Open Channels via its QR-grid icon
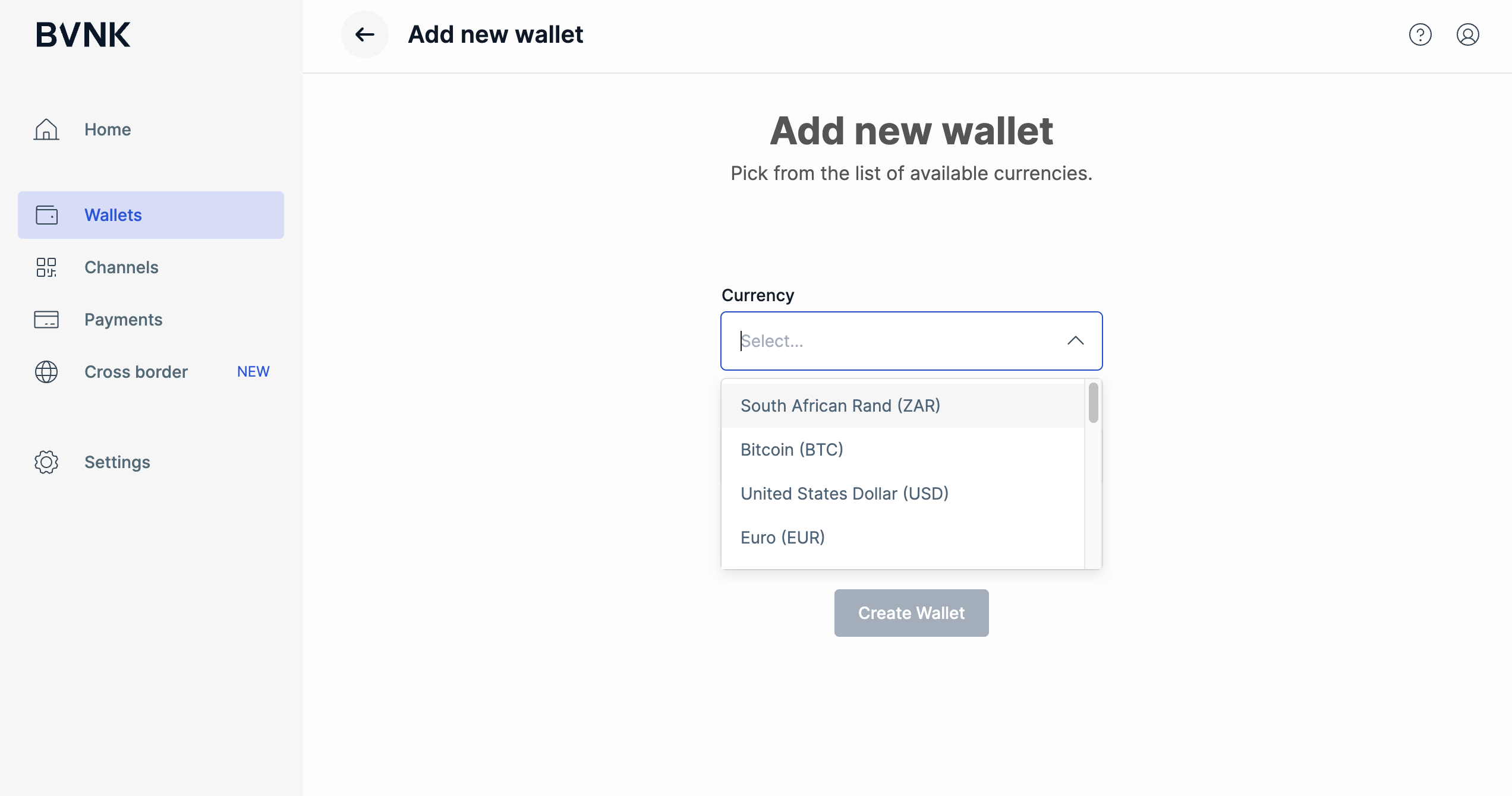The height and width of the screenshot is (796, 1512). point(47,267)
